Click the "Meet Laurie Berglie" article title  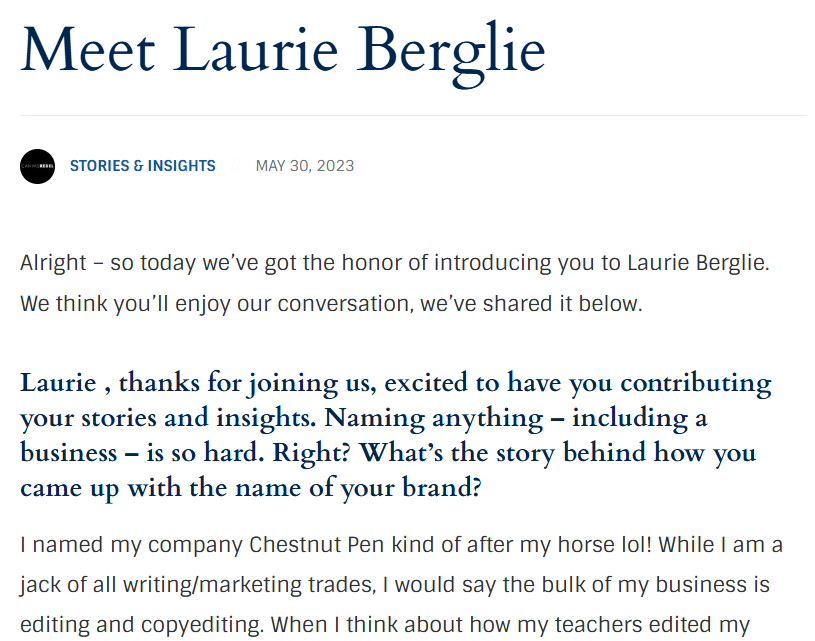[x=283, y=49]
